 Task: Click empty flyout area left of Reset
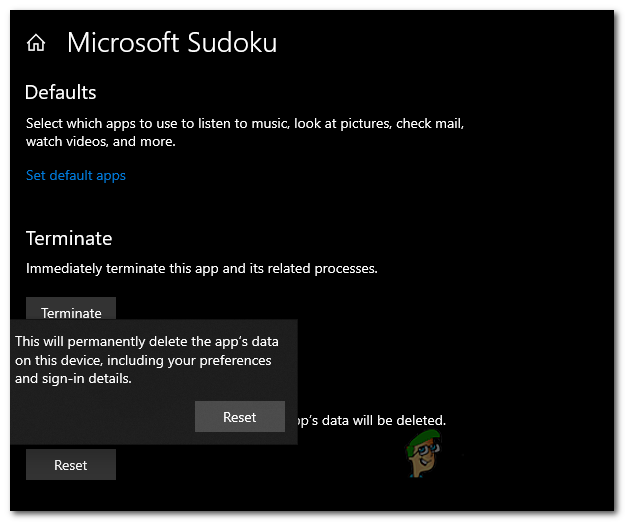coord(100,417)
